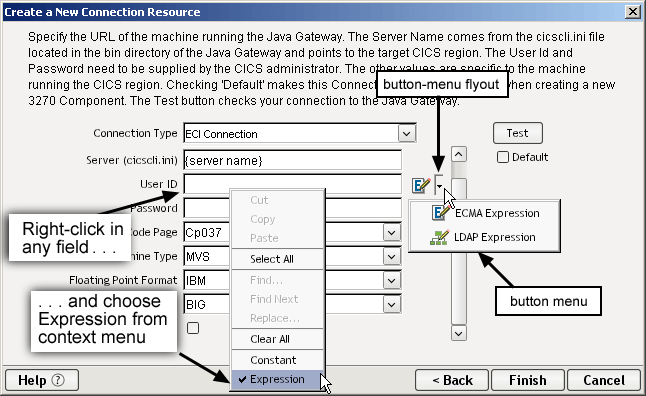The height and width of the screenshot is (396, 646).
Task: Go to previous step with Back button
Action: pos(452,380)
